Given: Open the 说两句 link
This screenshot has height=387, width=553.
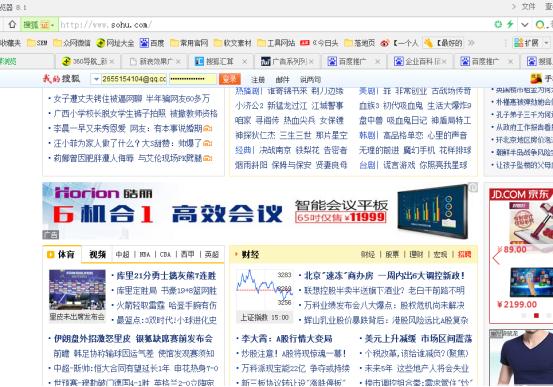Looking at the screenshot, I should click(x=310, y=80).
